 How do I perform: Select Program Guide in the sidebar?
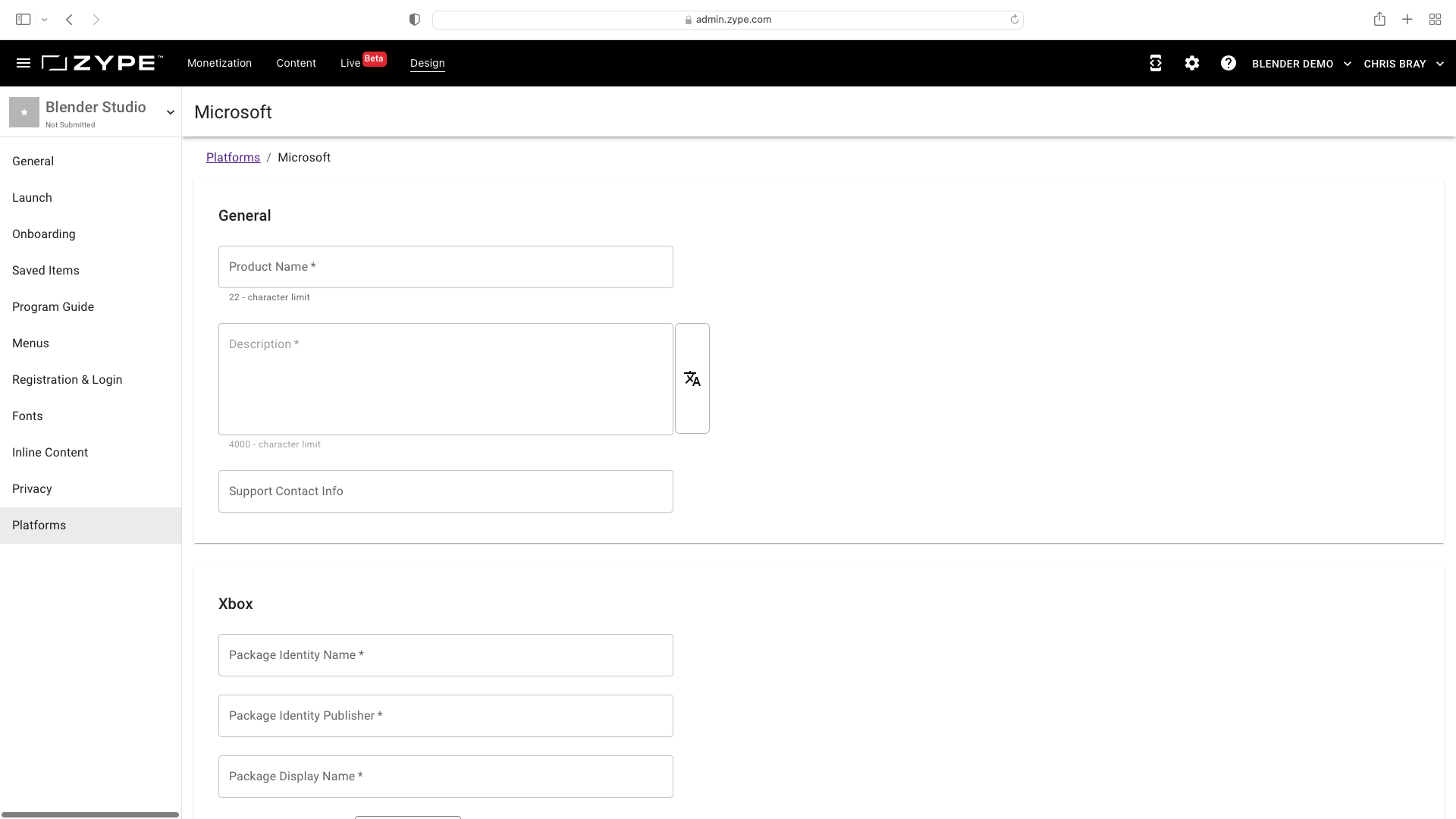point(90,307)
